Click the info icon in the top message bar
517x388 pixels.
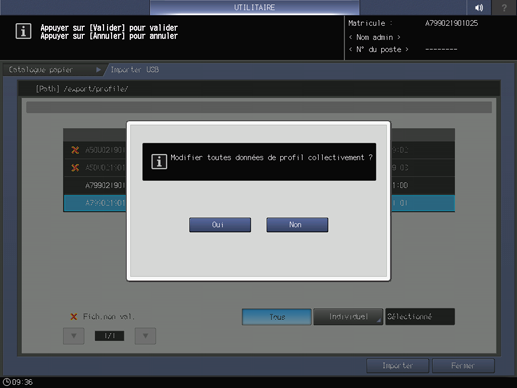point(23,31)
